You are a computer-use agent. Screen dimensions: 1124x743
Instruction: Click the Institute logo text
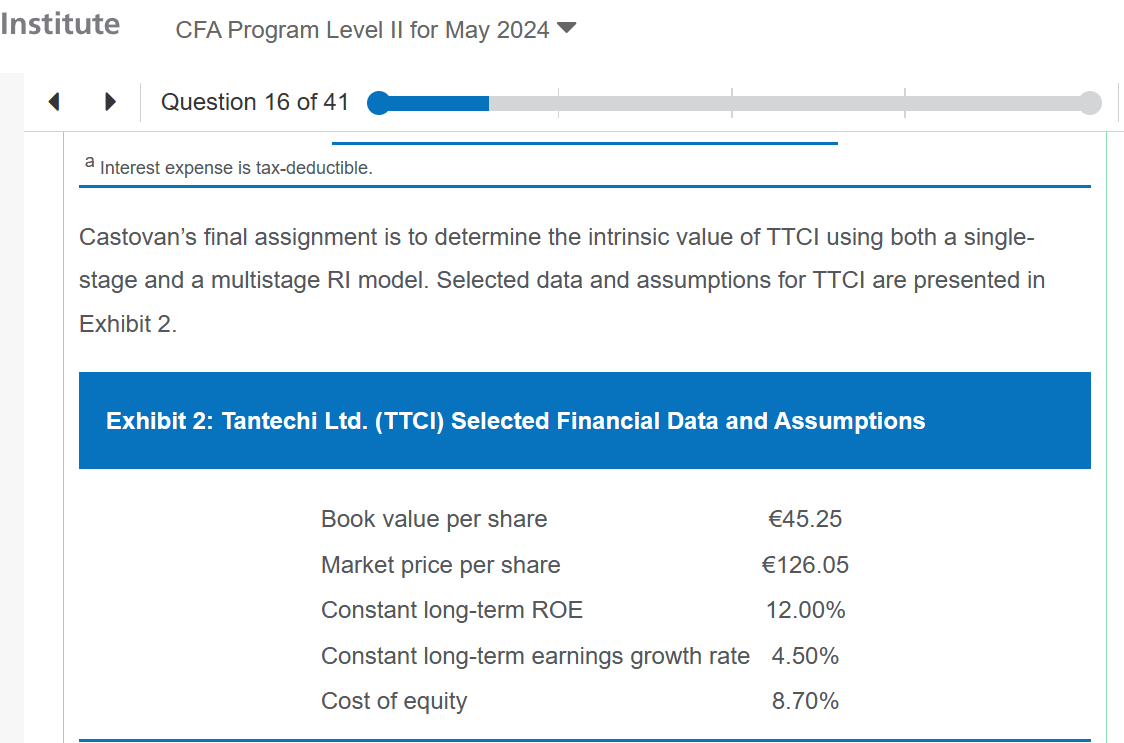(x=60, y=24)
